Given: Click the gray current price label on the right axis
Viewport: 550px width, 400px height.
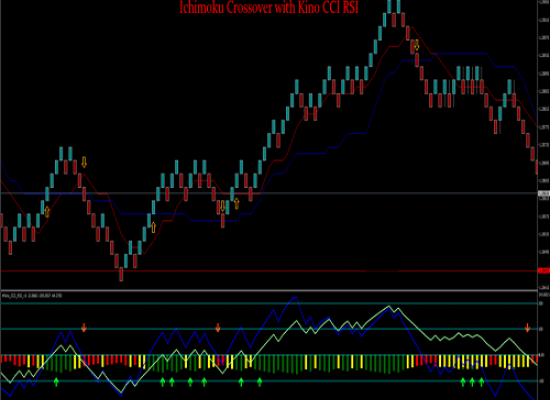Looking at the screenshot, I should [544, 193].
